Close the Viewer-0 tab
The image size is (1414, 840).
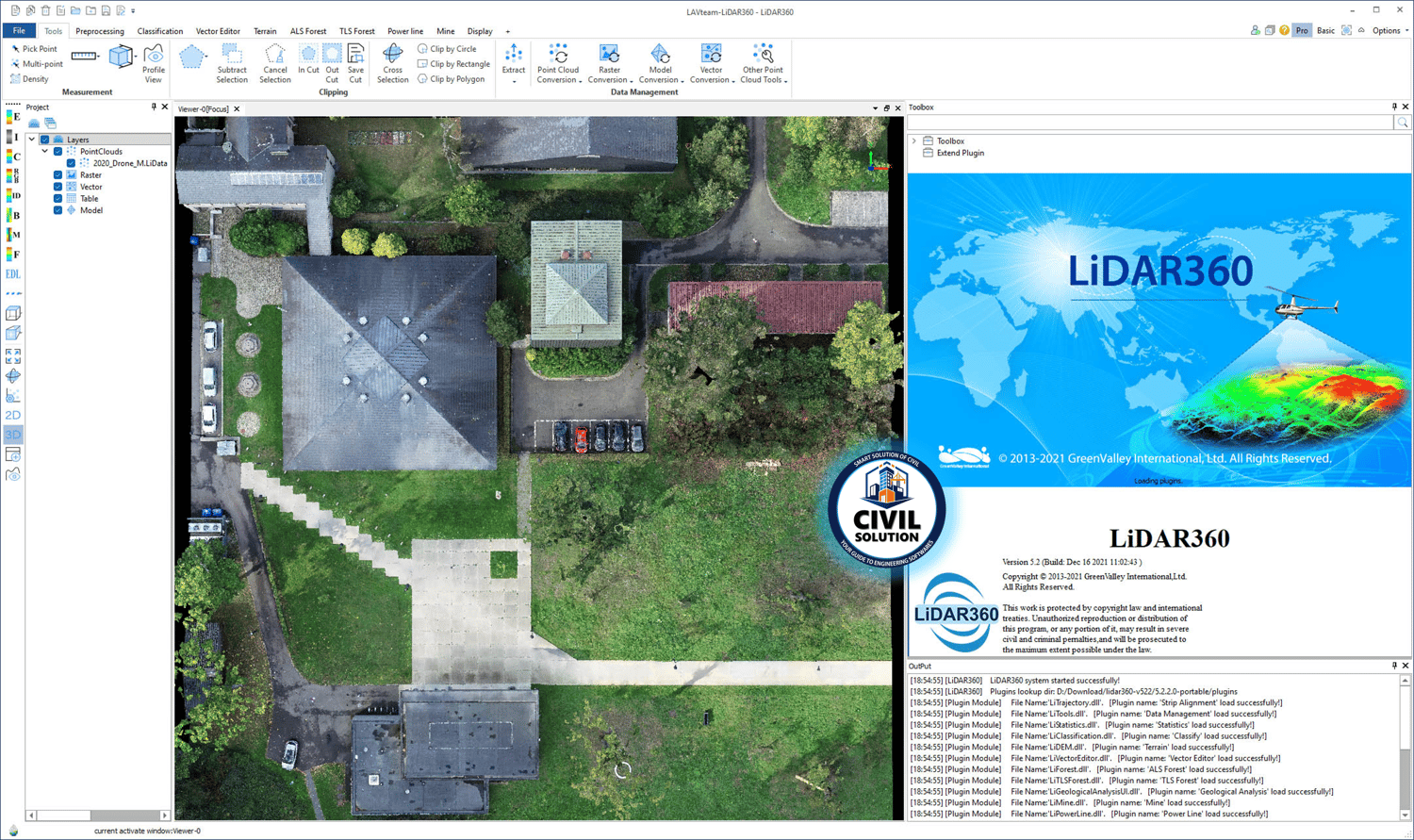pyautogui.click(x=237, y=109)
